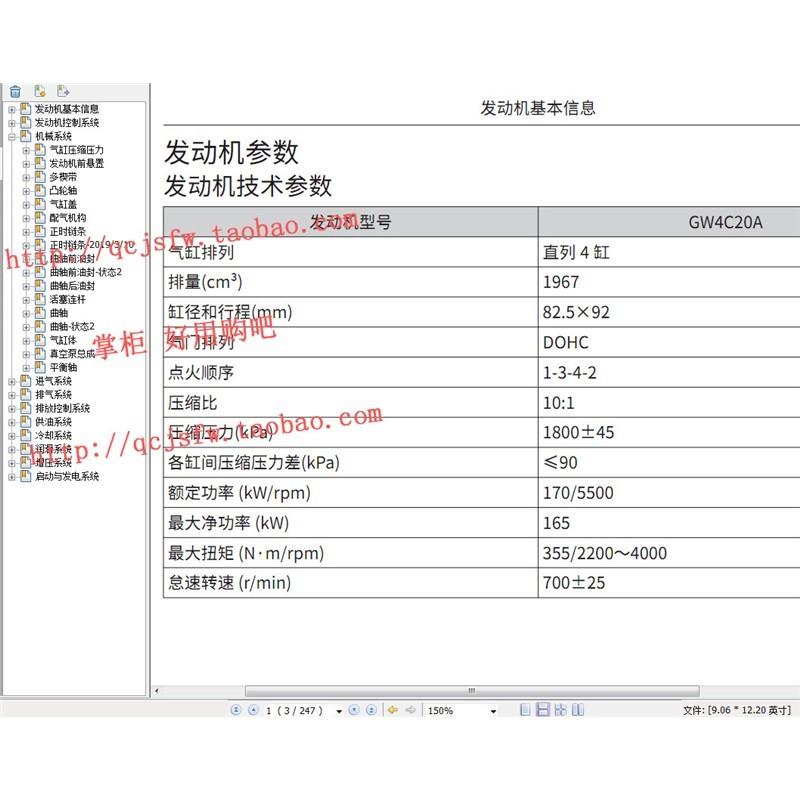This screenshot has width=800, height=800.
Task: Click the export document icon in sidebar toolbar
Action: (x=63, y=90)
